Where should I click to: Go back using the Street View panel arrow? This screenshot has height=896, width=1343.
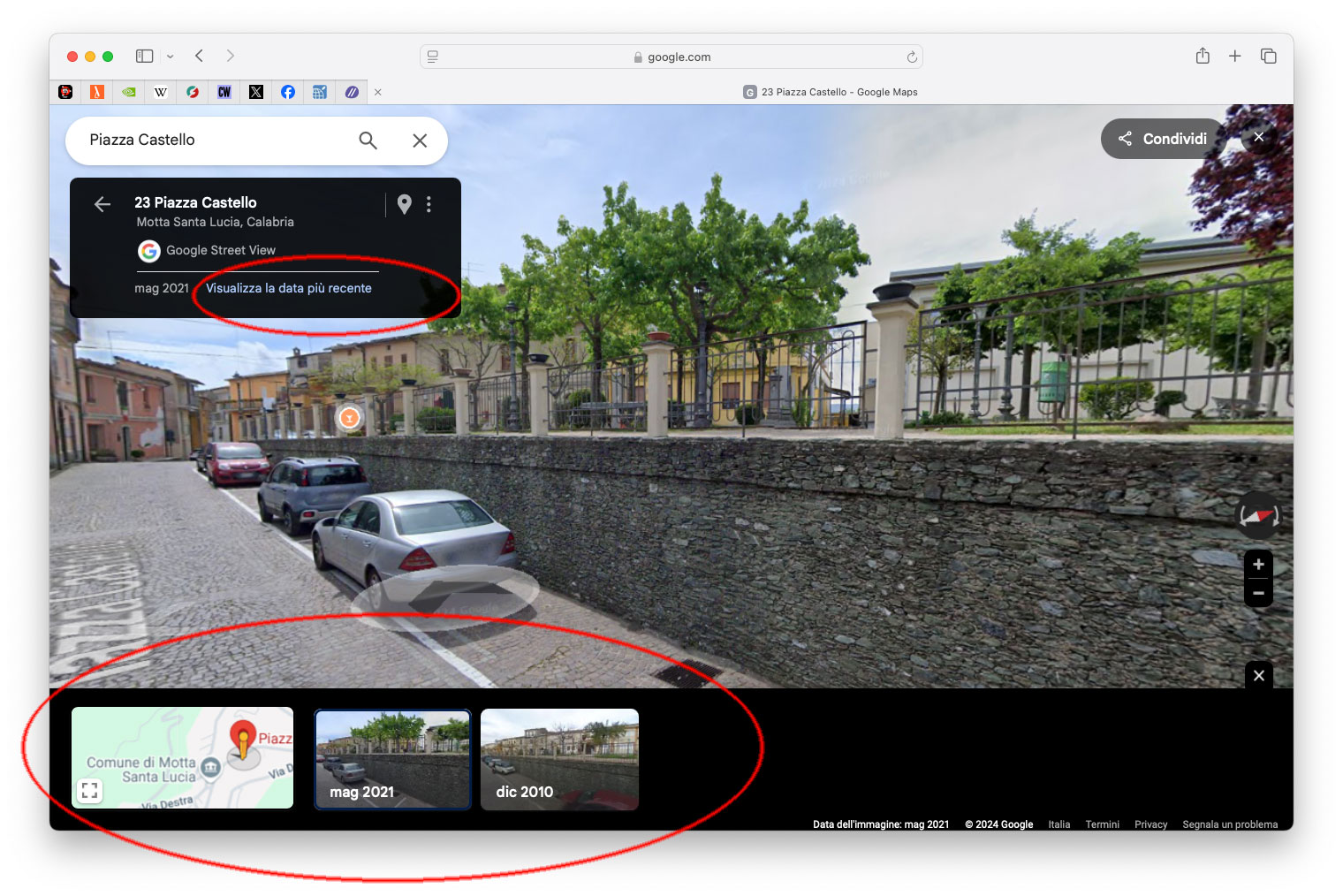102,204
